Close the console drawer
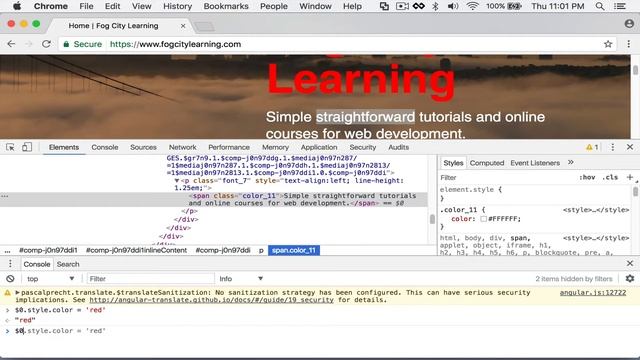The image size is (640, 360). tap(630, 264)
